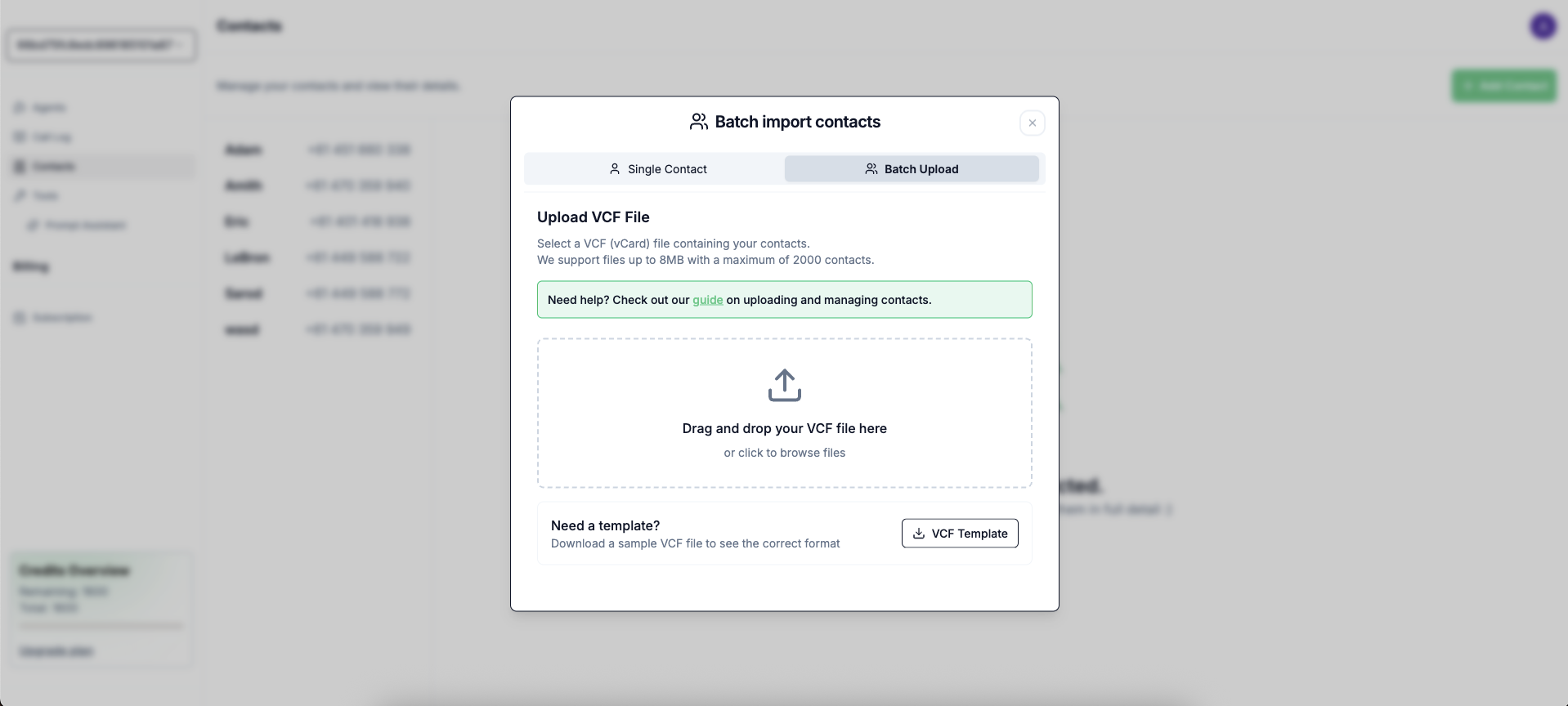This screenshot has height=706, width=1568.
Task: Click the people icon beside Batch Upload
Action: point(871,169)
